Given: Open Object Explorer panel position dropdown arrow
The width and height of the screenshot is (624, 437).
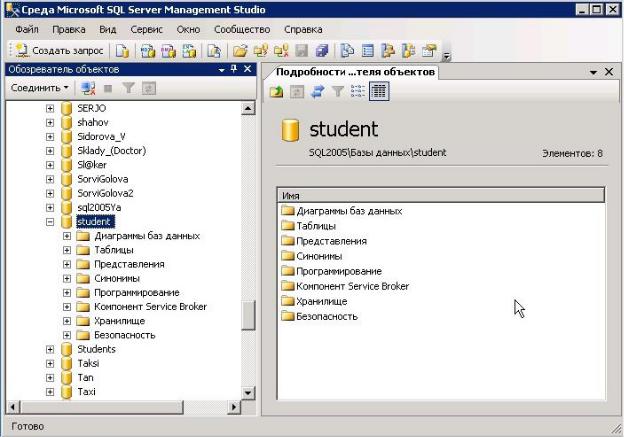Looking at the screenshot, I should [x=222, y=70].
